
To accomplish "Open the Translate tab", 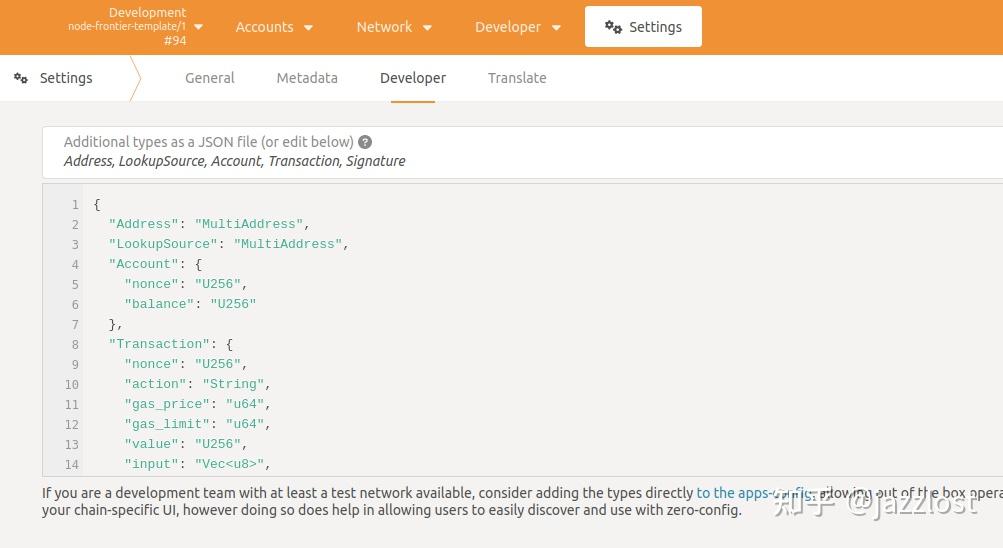I will point(517,78).
